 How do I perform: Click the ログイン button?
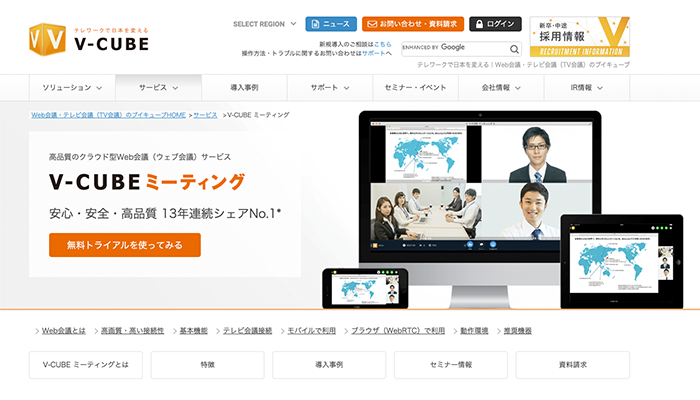pyautogui.click(x=495, y=24)
